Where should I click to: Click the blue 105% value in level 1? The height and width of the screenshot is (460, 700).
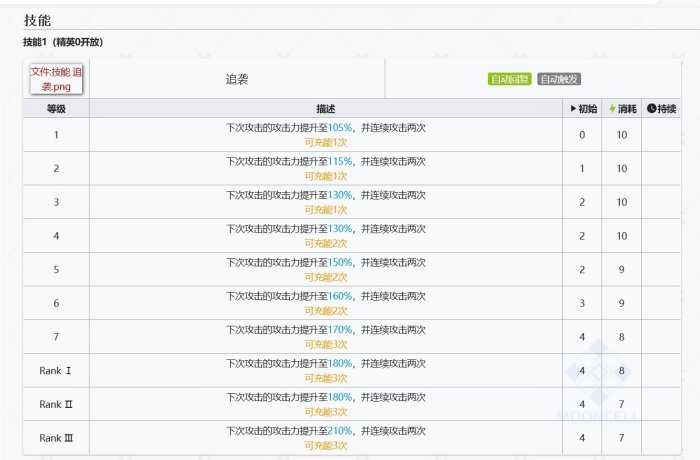340,128
